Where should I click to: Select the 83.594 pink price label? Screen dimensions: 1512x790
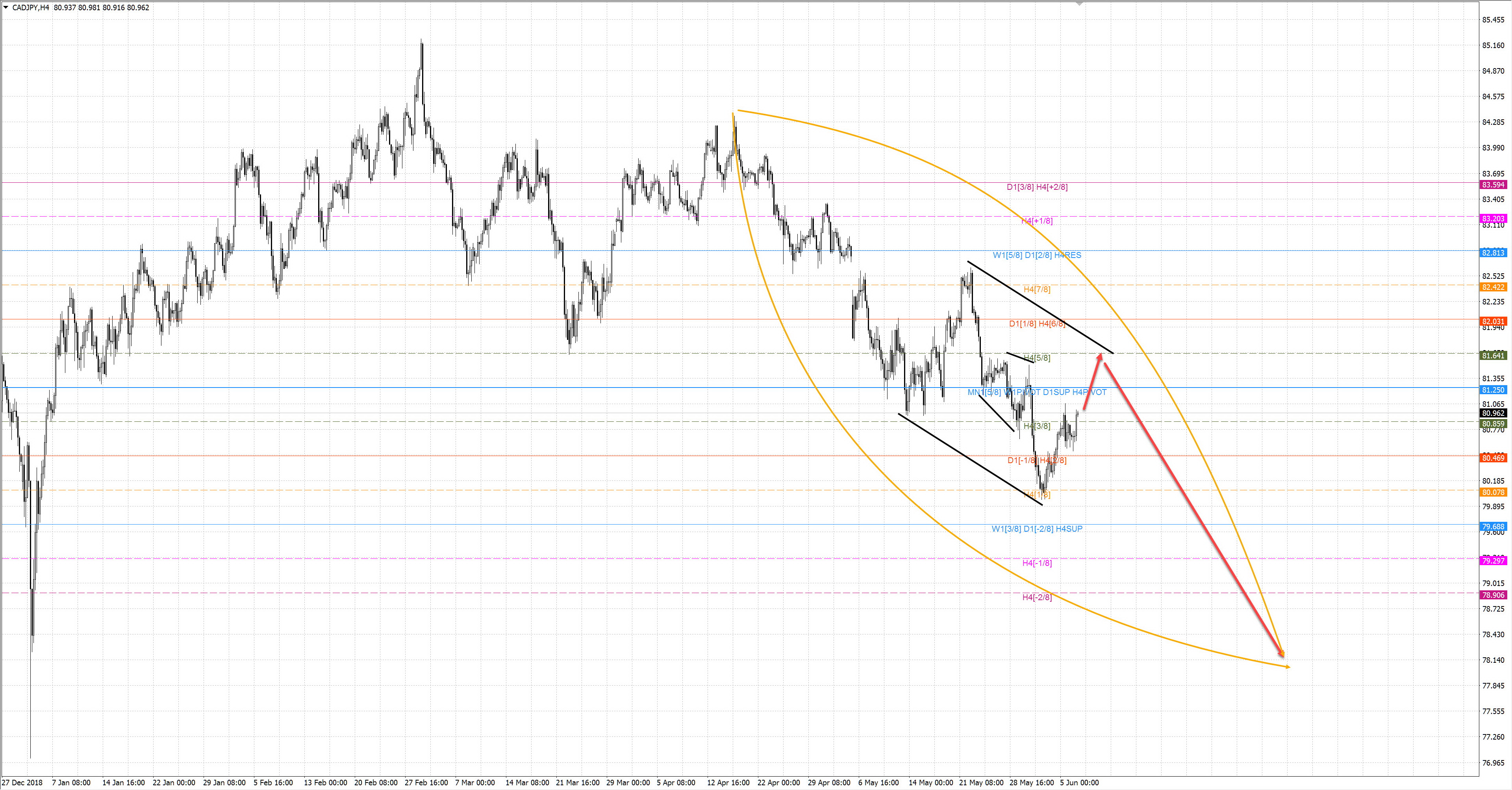[1493, 185]
